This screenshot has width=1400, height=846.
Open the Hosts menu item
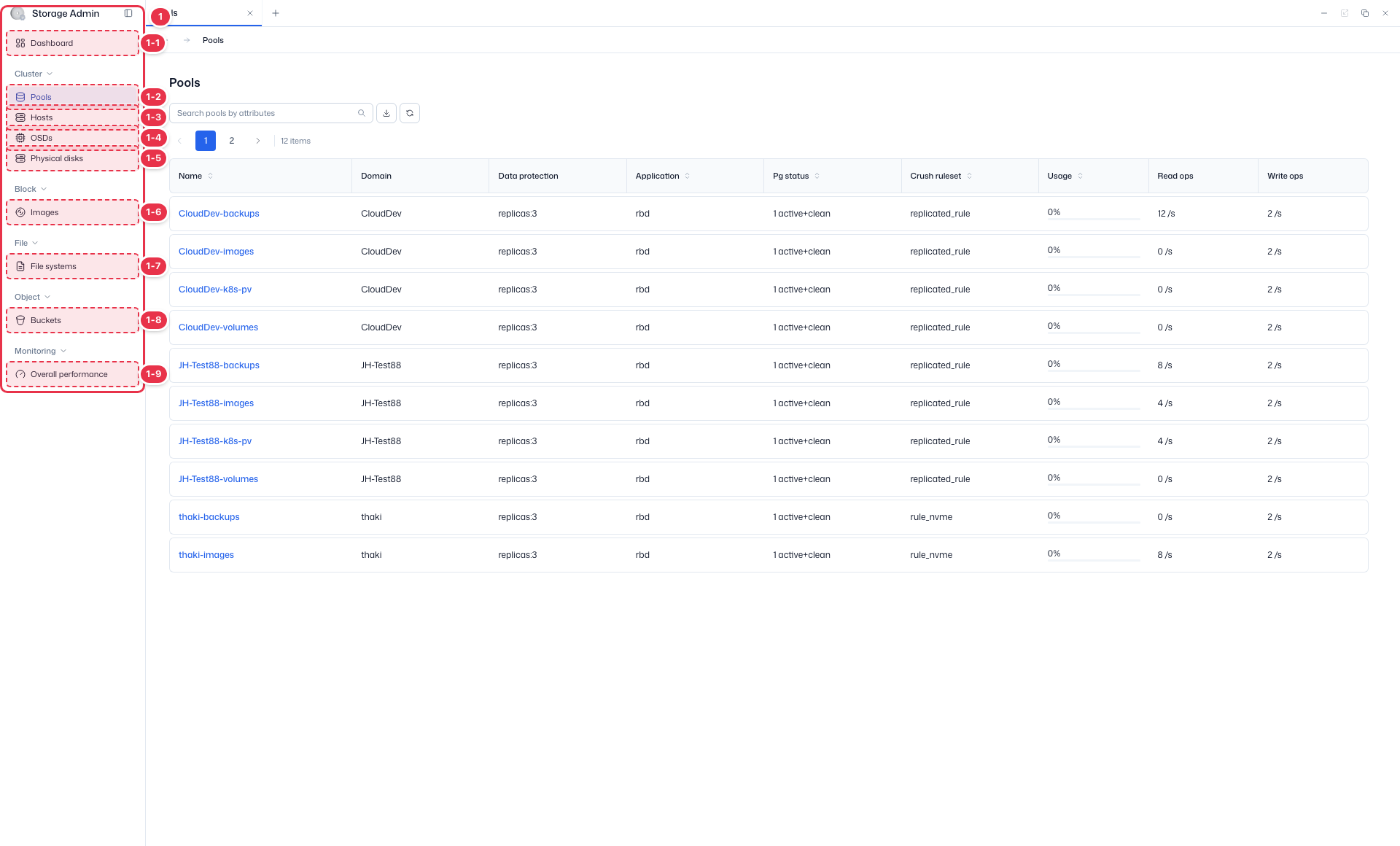(73, 117)
